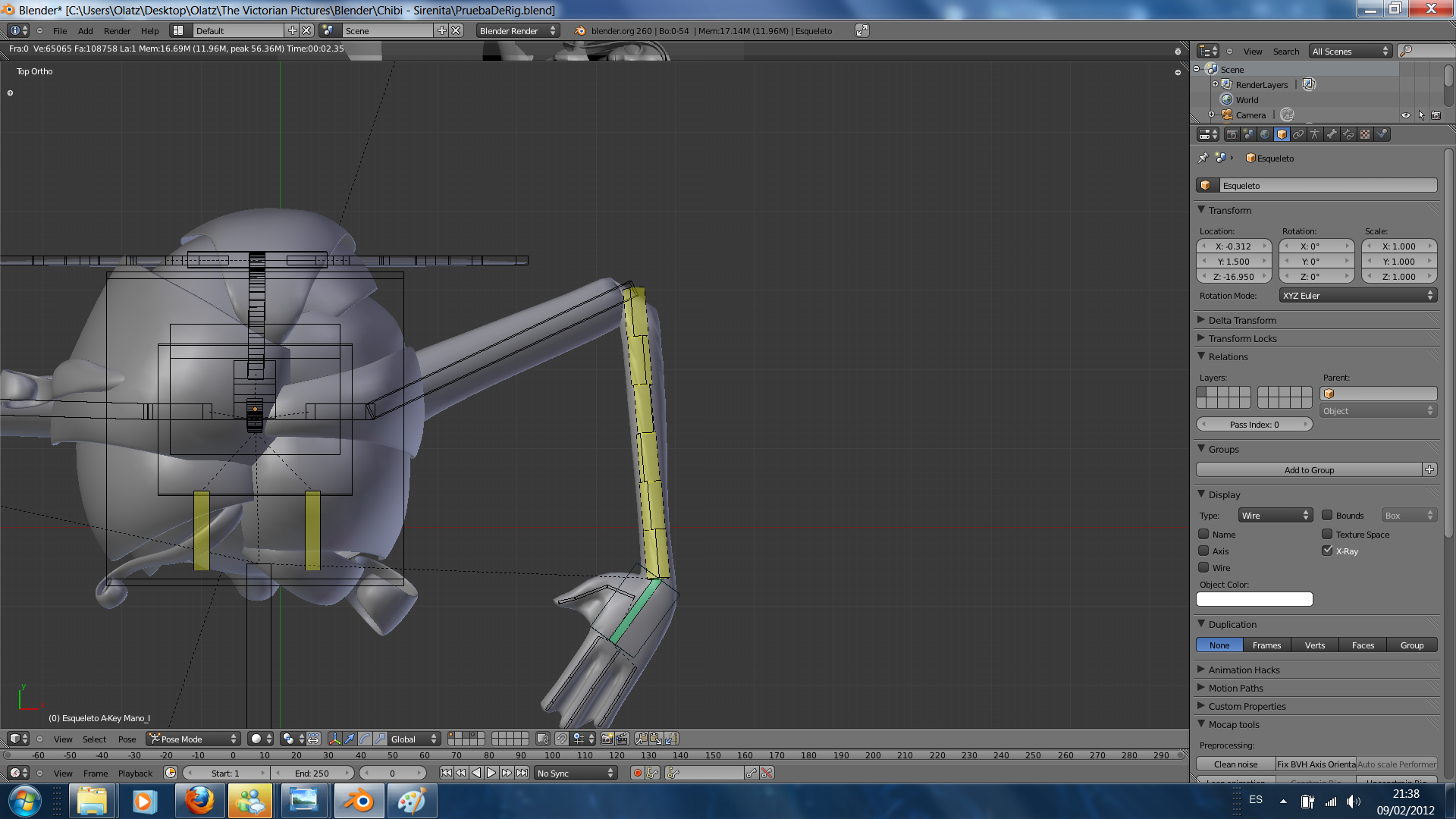The height and width of the screenshot is (819, 1456).
Task: Open the Object Constraints chain tab
Action: (x=1298, y=134)
